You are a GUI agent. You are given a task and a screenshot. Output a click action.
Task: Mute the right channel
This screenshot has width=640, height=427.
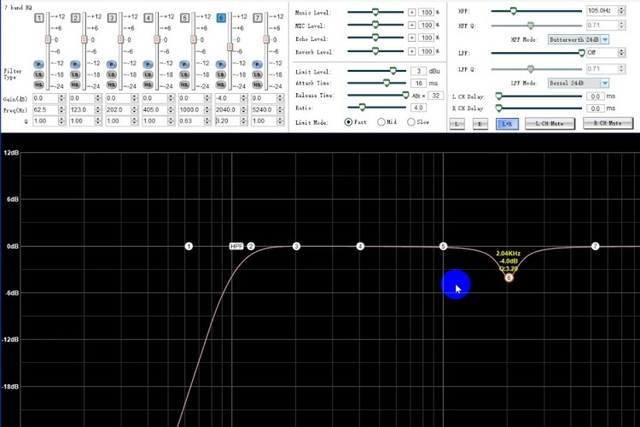click(608, 123)
